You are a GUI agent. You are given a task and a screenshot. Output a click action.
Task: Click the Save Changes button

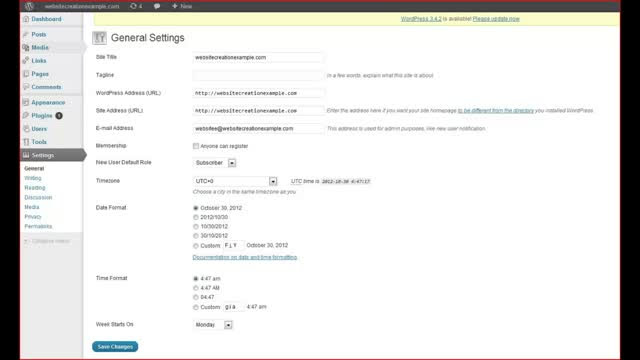point(115,347)
